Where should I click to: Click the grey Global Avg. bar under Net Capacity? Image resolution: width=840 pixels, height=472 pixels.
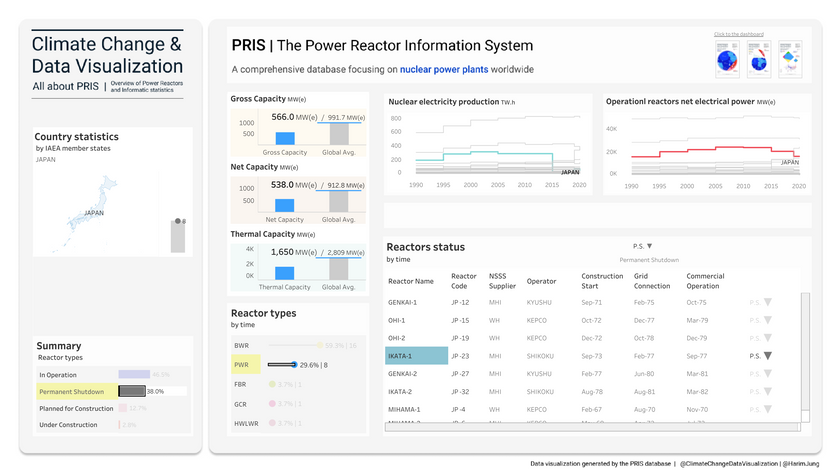click(x=339, y=201)
